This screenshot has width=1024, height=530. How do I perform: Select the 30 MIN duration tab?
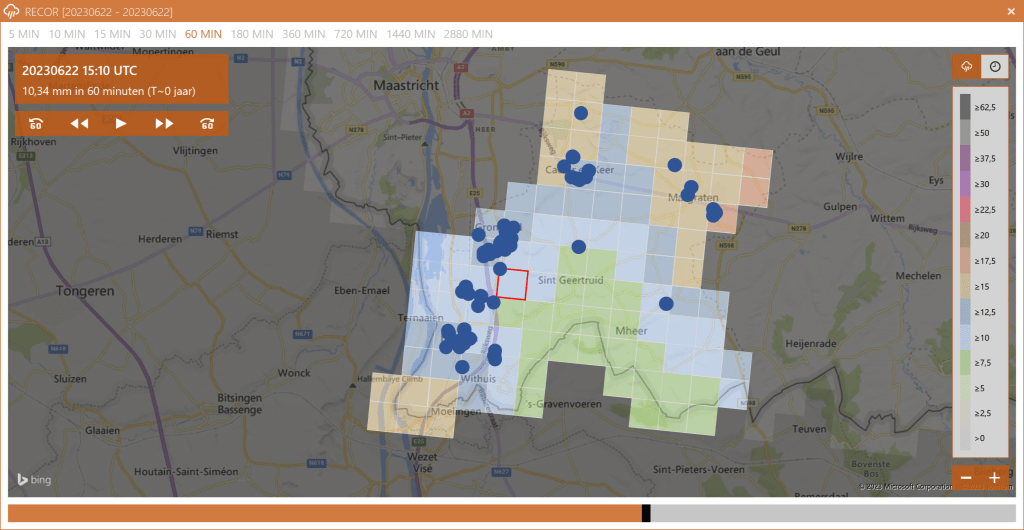[158, 33]
